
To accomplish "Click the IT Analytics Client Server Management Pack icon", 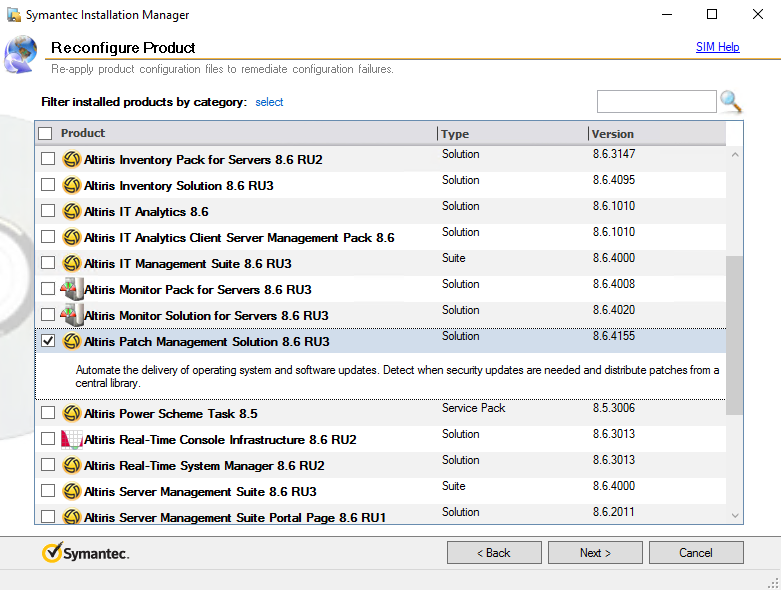I will (72, 237).
